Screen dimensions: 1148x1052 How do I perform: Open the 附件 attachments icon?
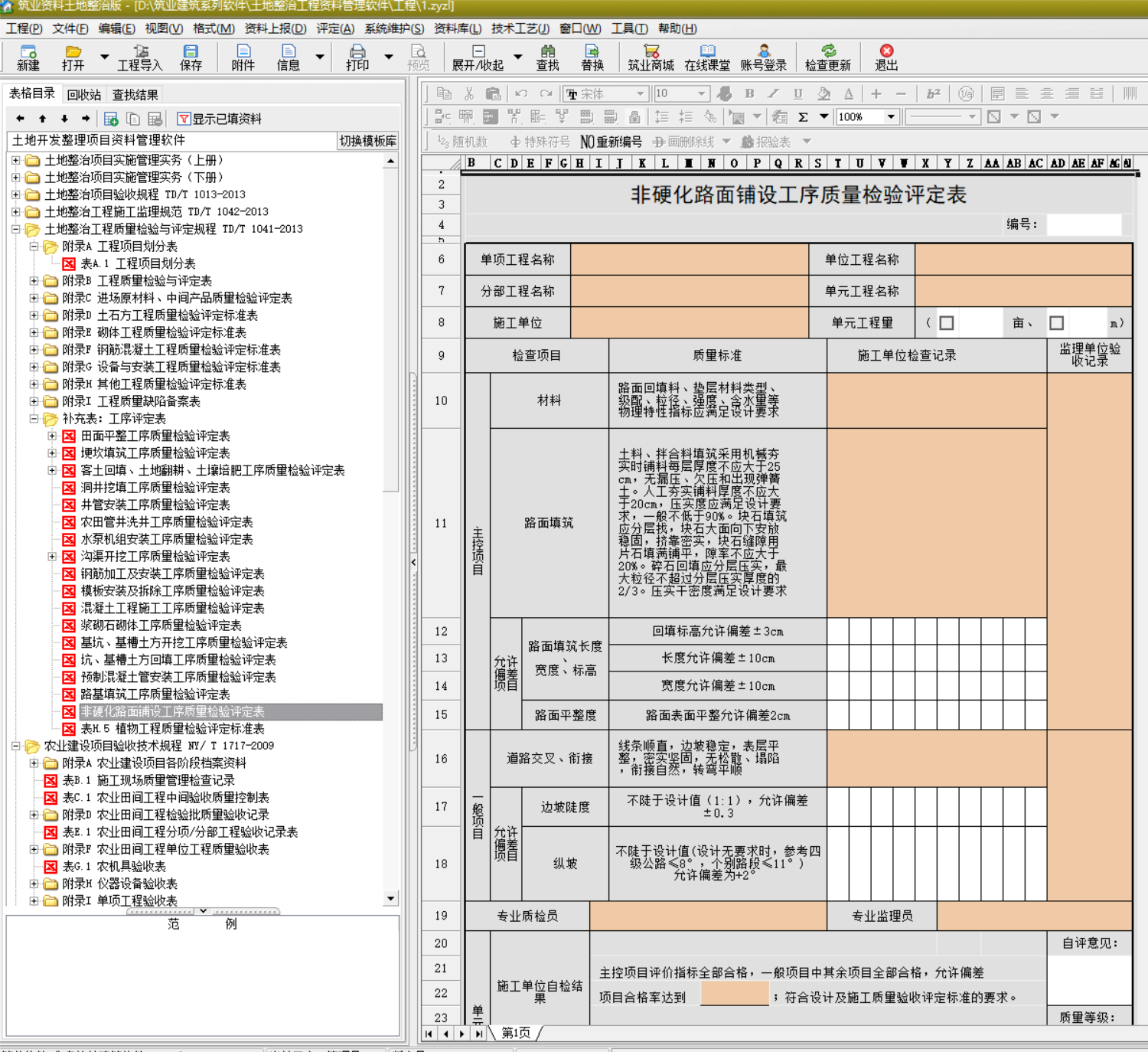[243, 51]
